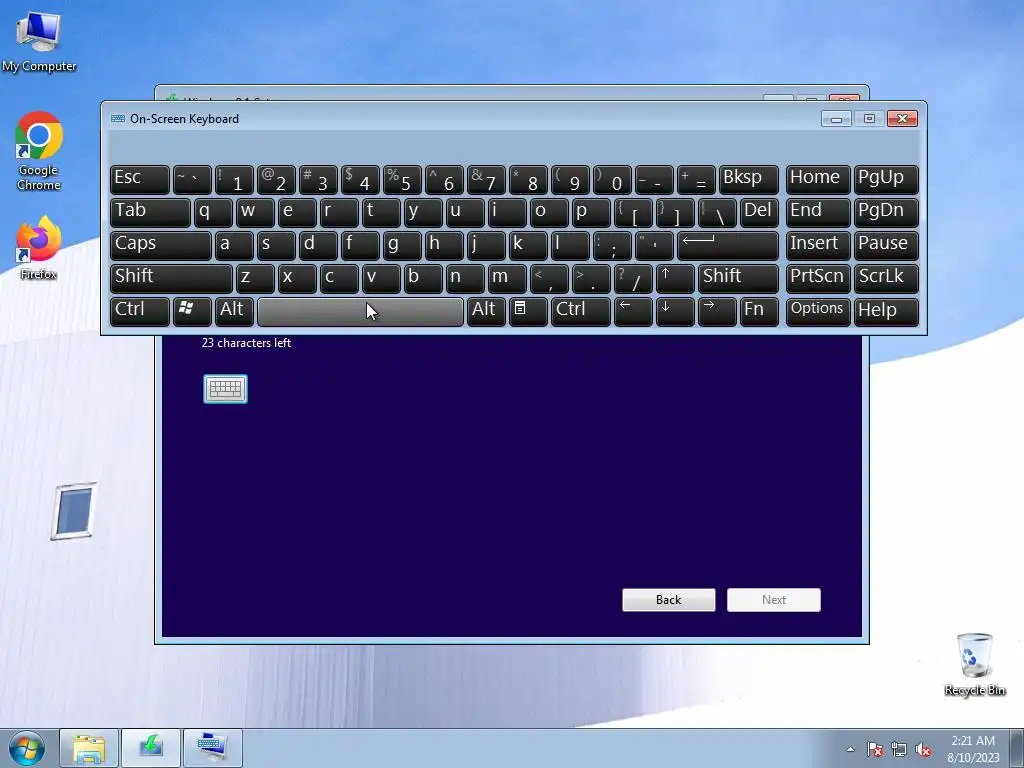The image size is (1024, 768).
Task: Minimize the On-Screen Keyboard window
Action: (836, 119)
